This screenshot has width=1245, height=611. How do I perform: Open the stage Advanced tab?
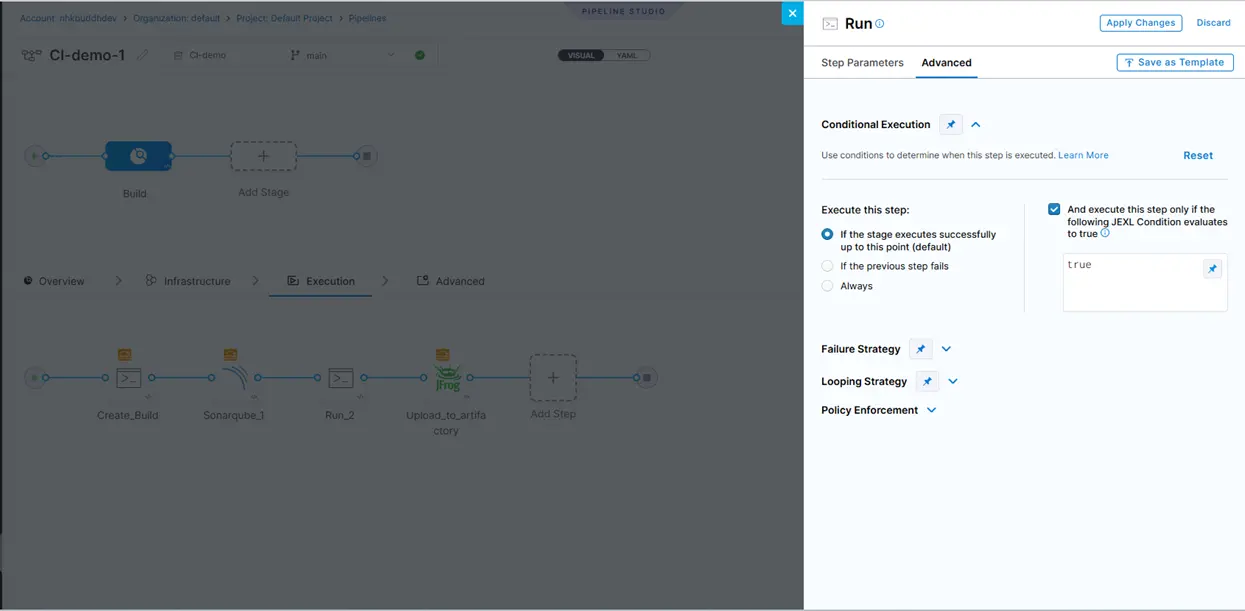tap(451, 281)
